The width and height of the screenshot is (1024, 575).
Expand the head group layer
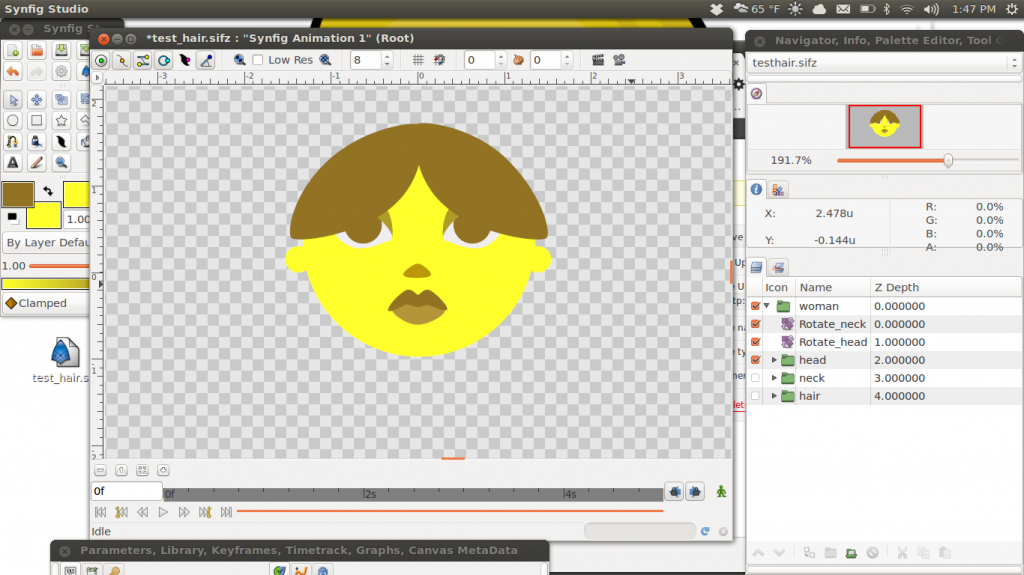click(x=775, y=360)
